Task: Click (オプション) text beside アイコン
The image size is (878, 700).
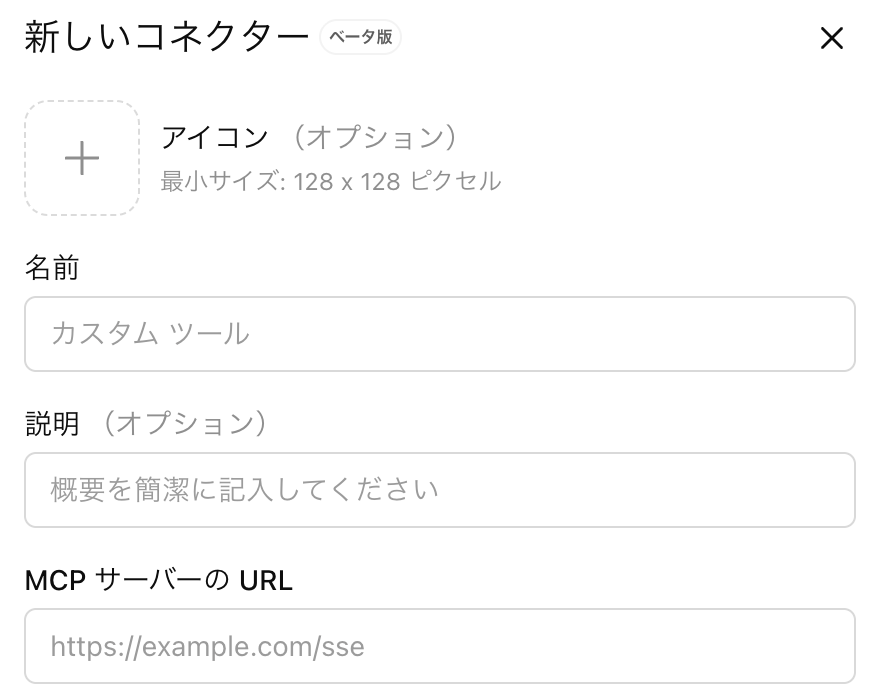Action: tap(382, 137)
